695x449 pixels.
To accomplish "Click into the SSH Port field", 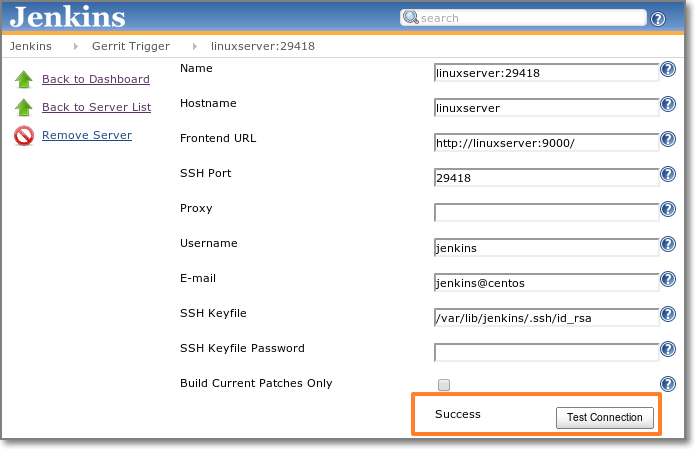I will [x=547, y=178].
